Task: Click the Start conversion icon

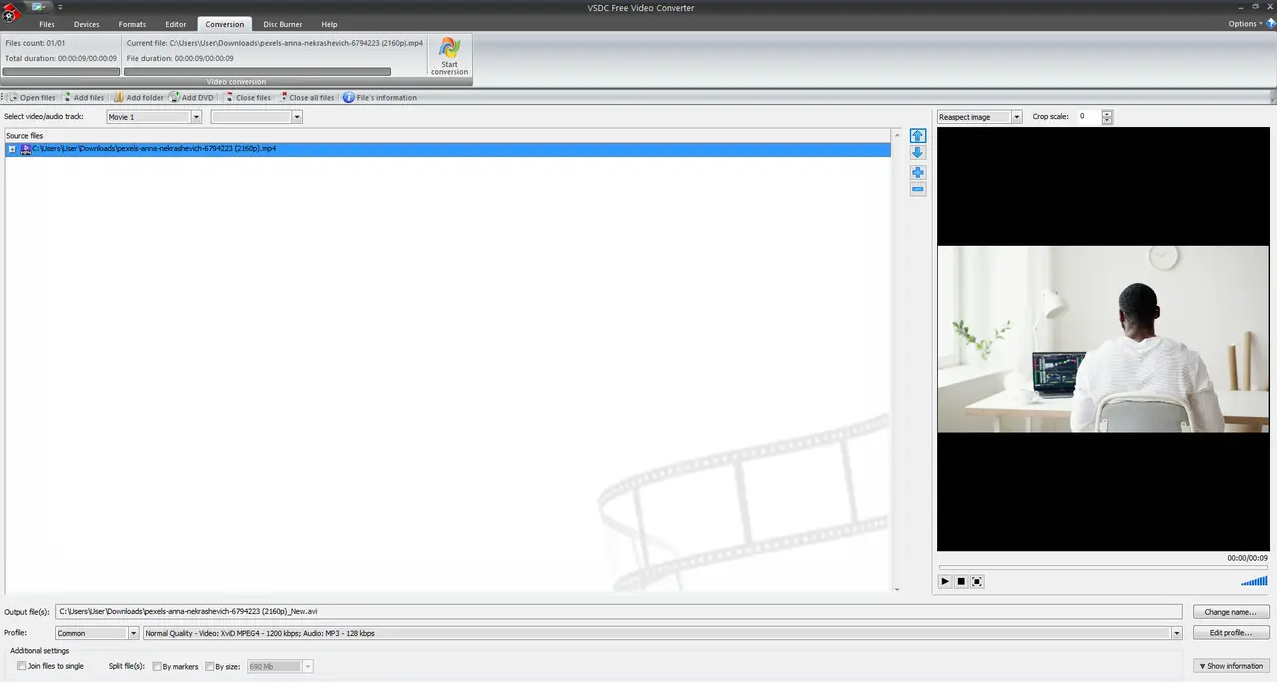Action: click(449, 50)
